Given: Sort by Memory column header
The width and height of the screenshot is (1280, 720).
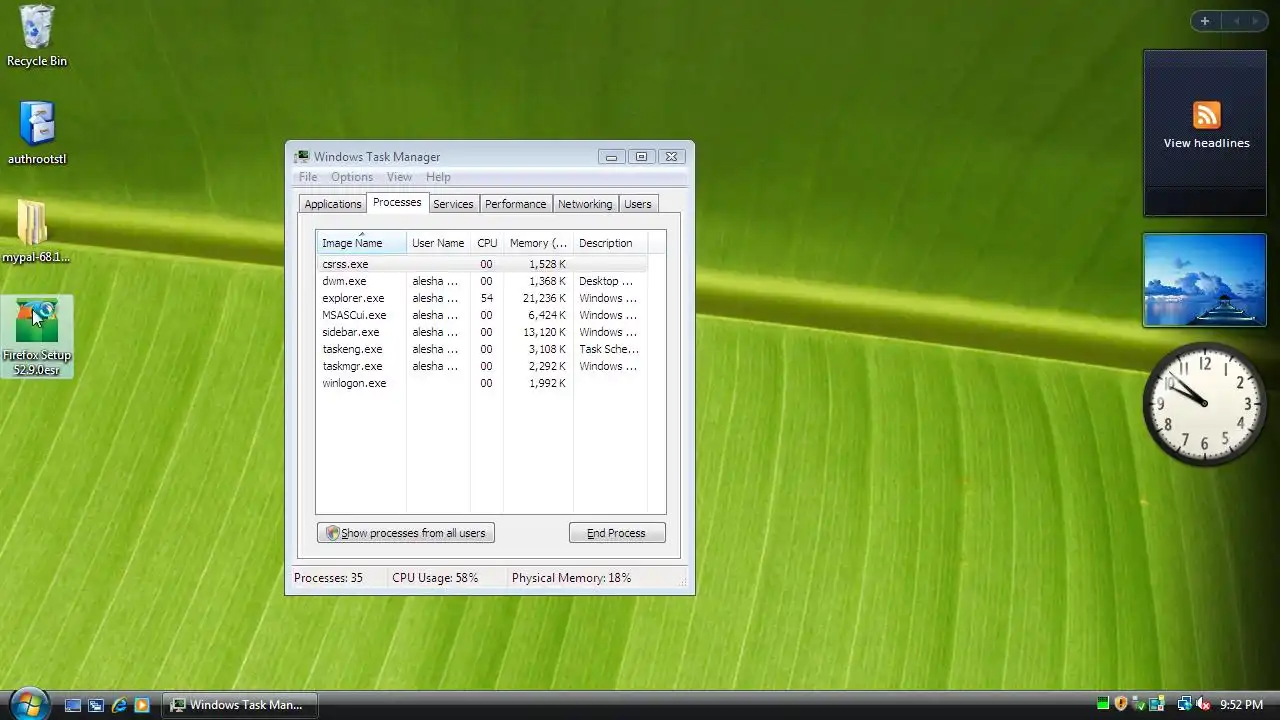Looking at the screenshot, I should pyautogui.click(x=538, y=243).
